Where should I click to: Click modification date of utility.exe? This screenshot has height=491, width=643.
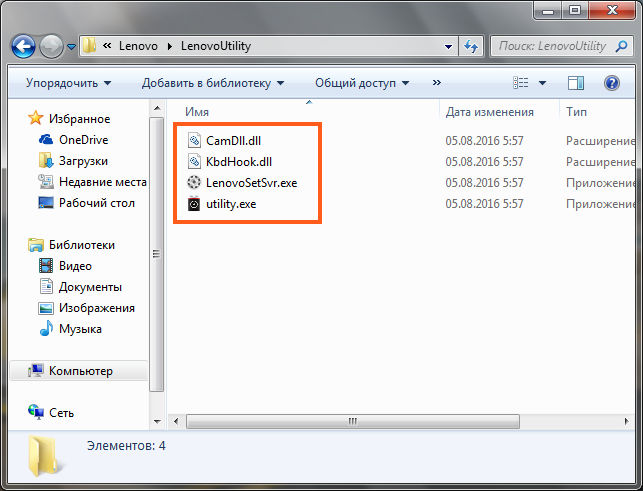[x=484, y=204]
